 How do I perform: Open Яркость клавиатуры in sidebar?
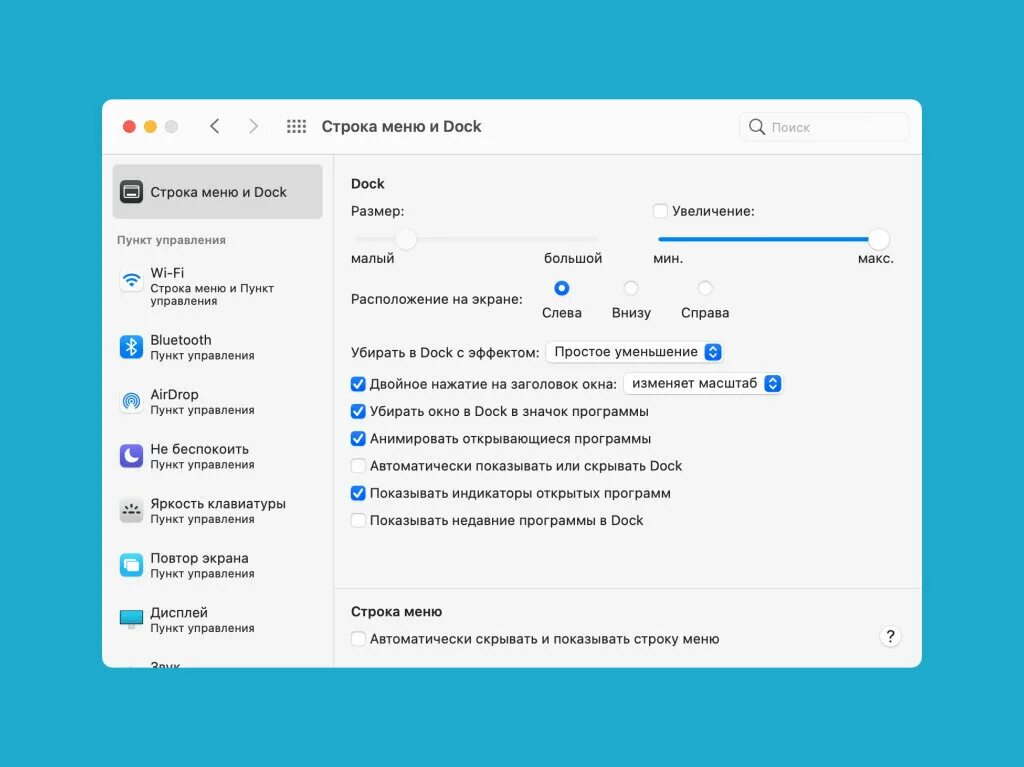pos(217,510)
